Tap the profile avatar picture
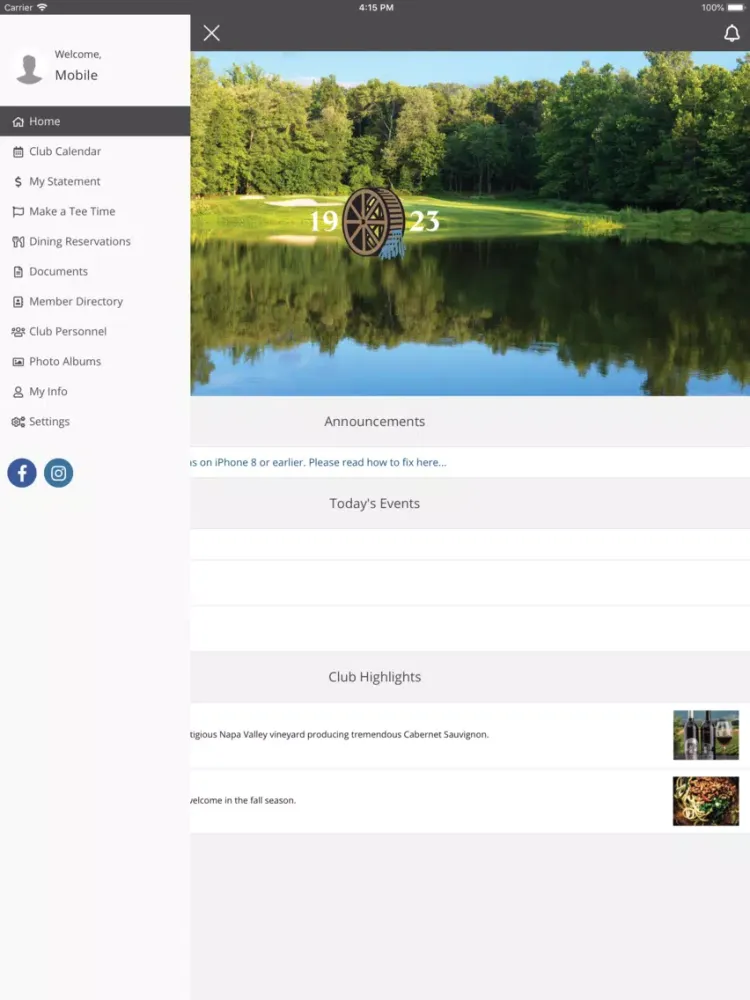 coord(29,69)
